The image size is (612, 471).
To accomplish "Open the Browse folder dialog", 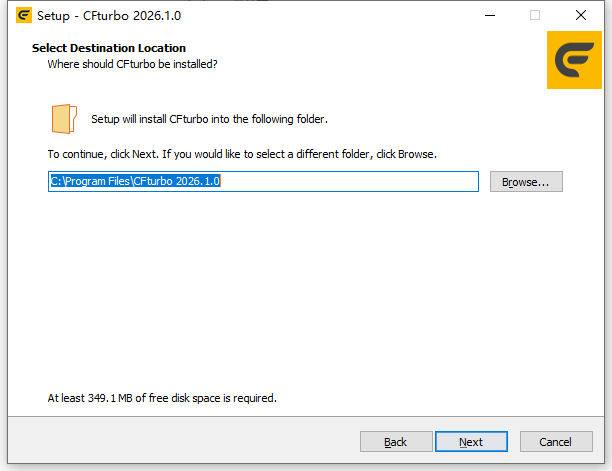I will coord(526,182).
